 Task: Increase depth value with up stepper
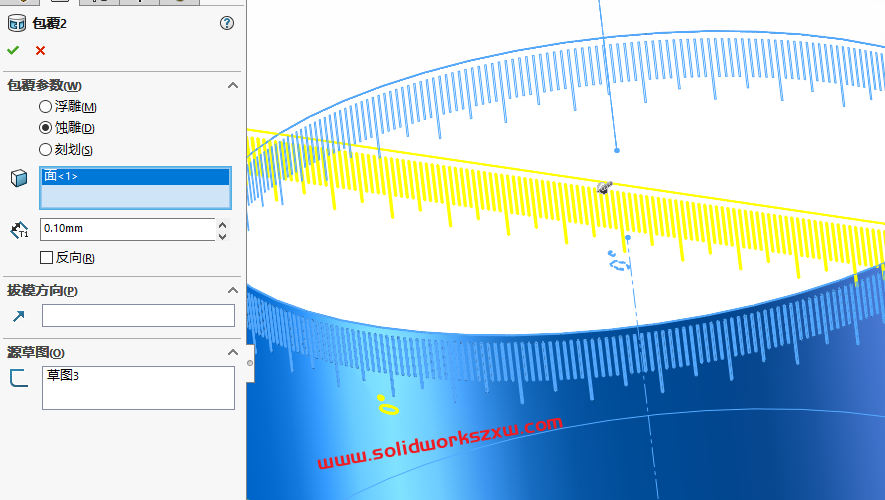[222, 224]
